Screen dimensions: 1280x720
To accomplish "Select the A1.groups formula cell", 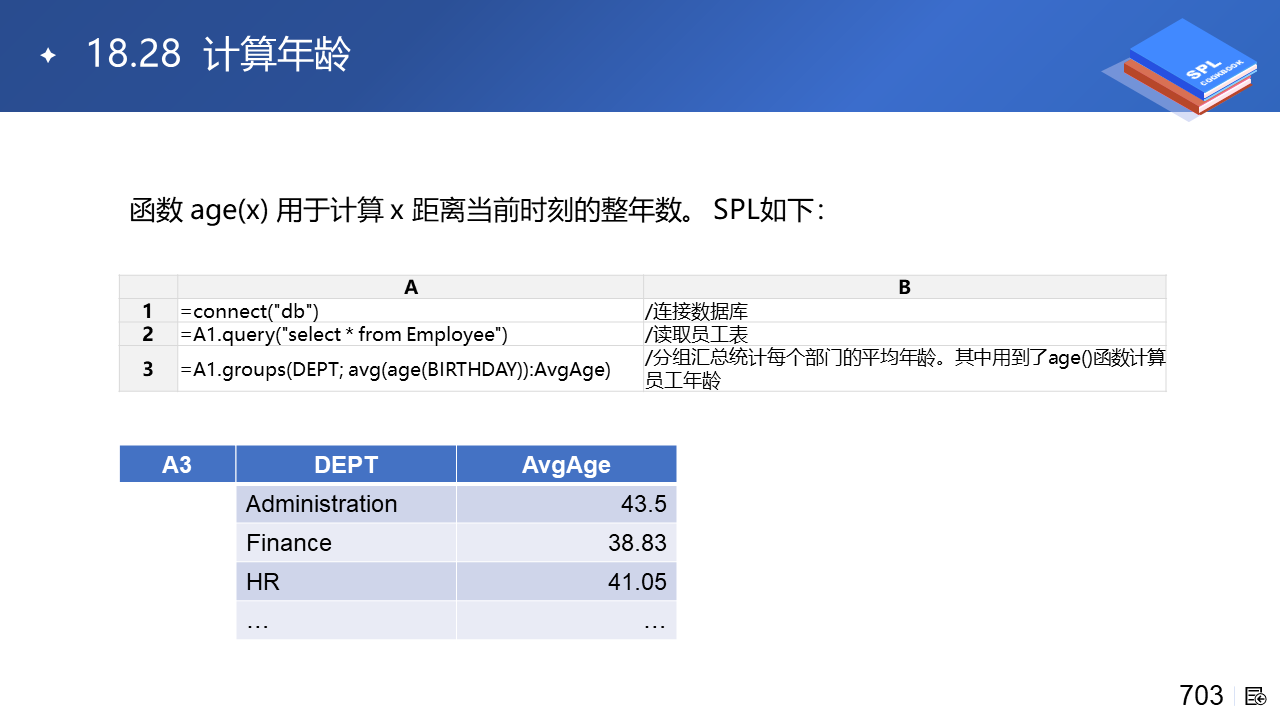I will click(410, 369).
